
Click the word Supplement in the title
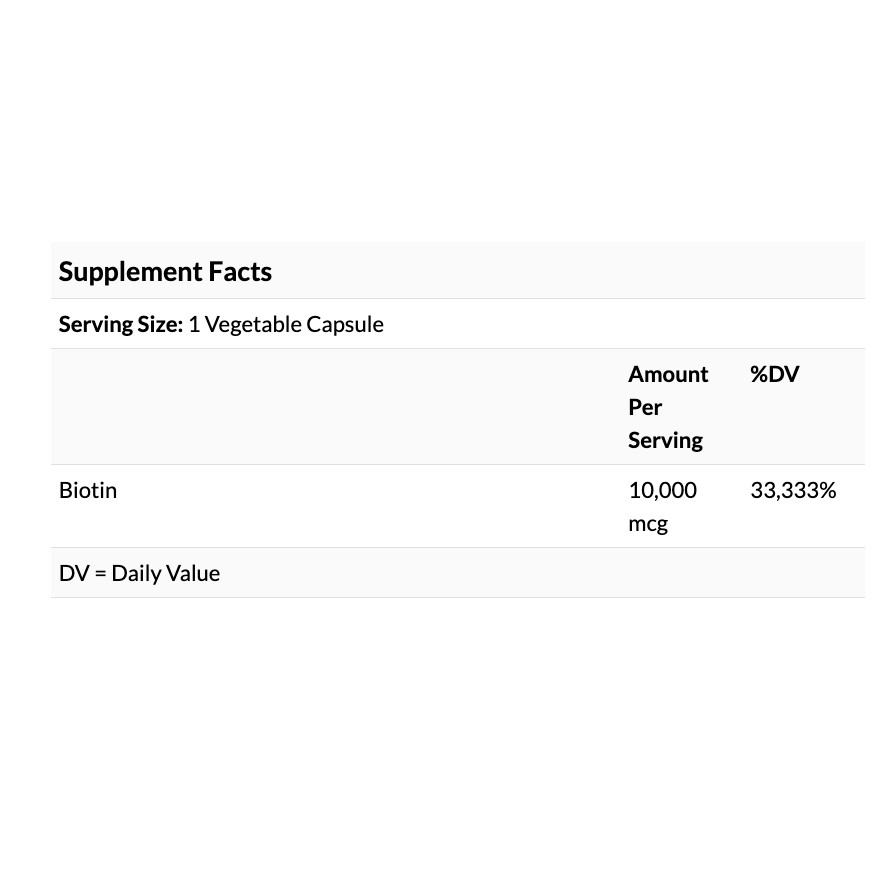pyautogui.click(x=130, y=272)
